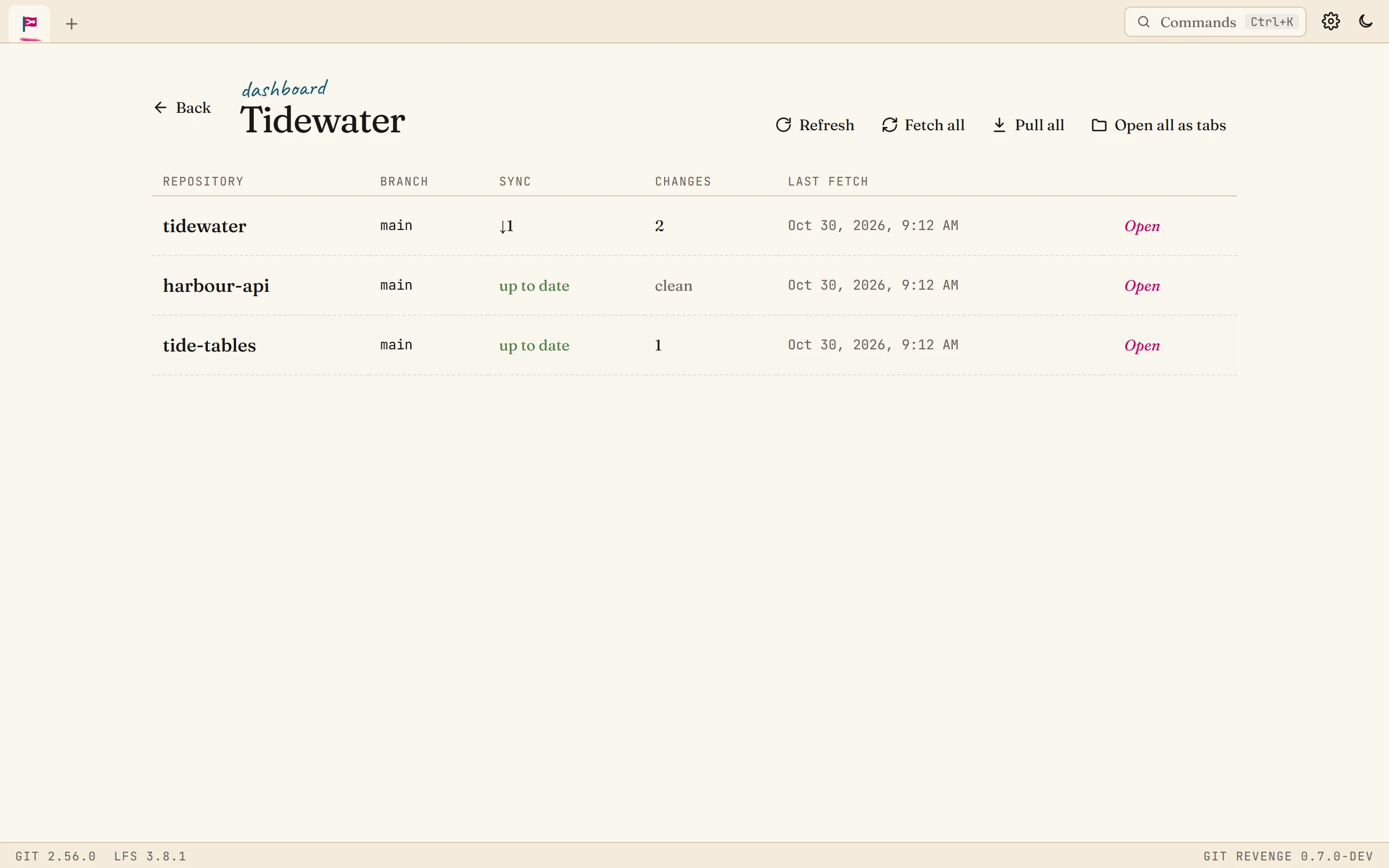
Task: Open the Git Revenge flag home tab
Action: point(29,23)
